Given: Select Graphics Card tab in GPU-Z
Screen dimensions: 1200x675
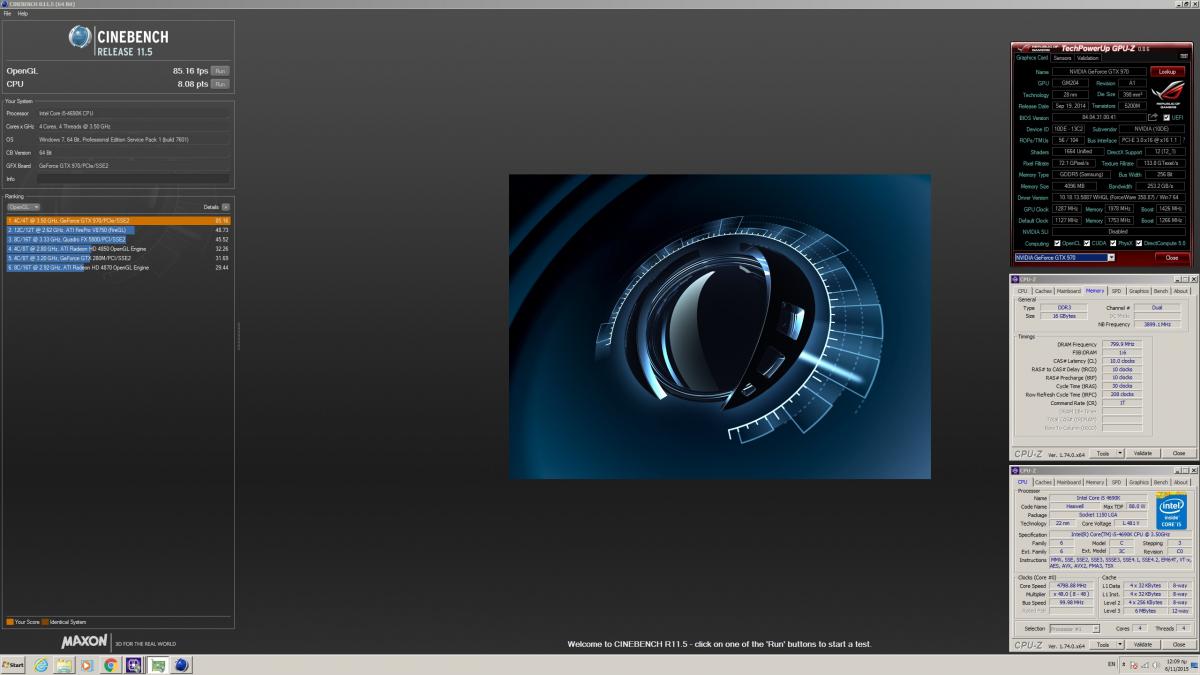Looking at the screenshot, I should tap(1032, 57).
